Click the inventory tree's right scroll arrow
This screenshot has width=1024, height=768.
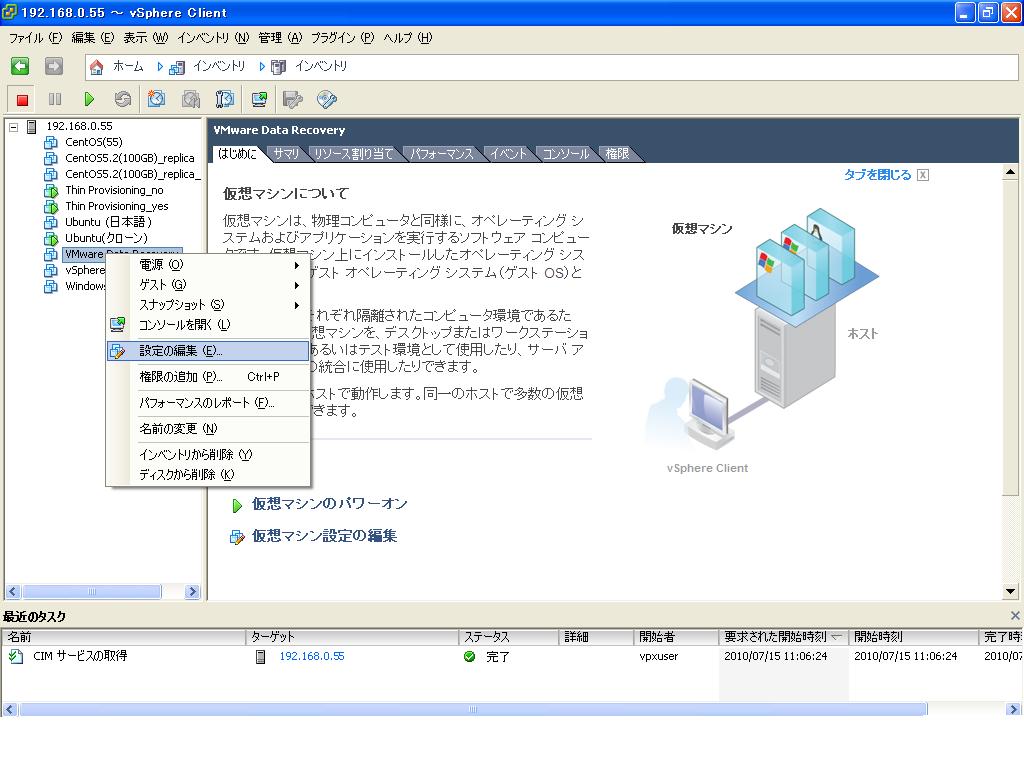tap(192, 592)
